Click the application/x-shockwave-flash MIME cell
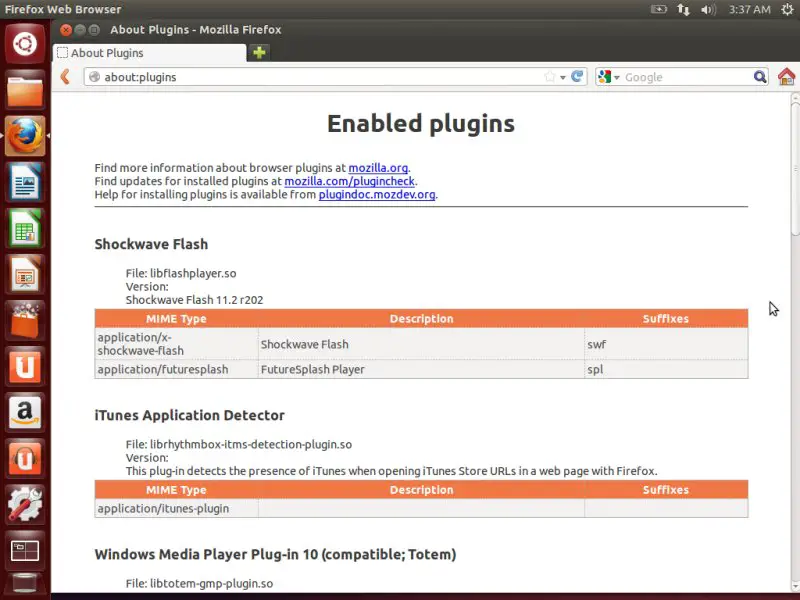800x600 pixels. [x=177, y=344]
